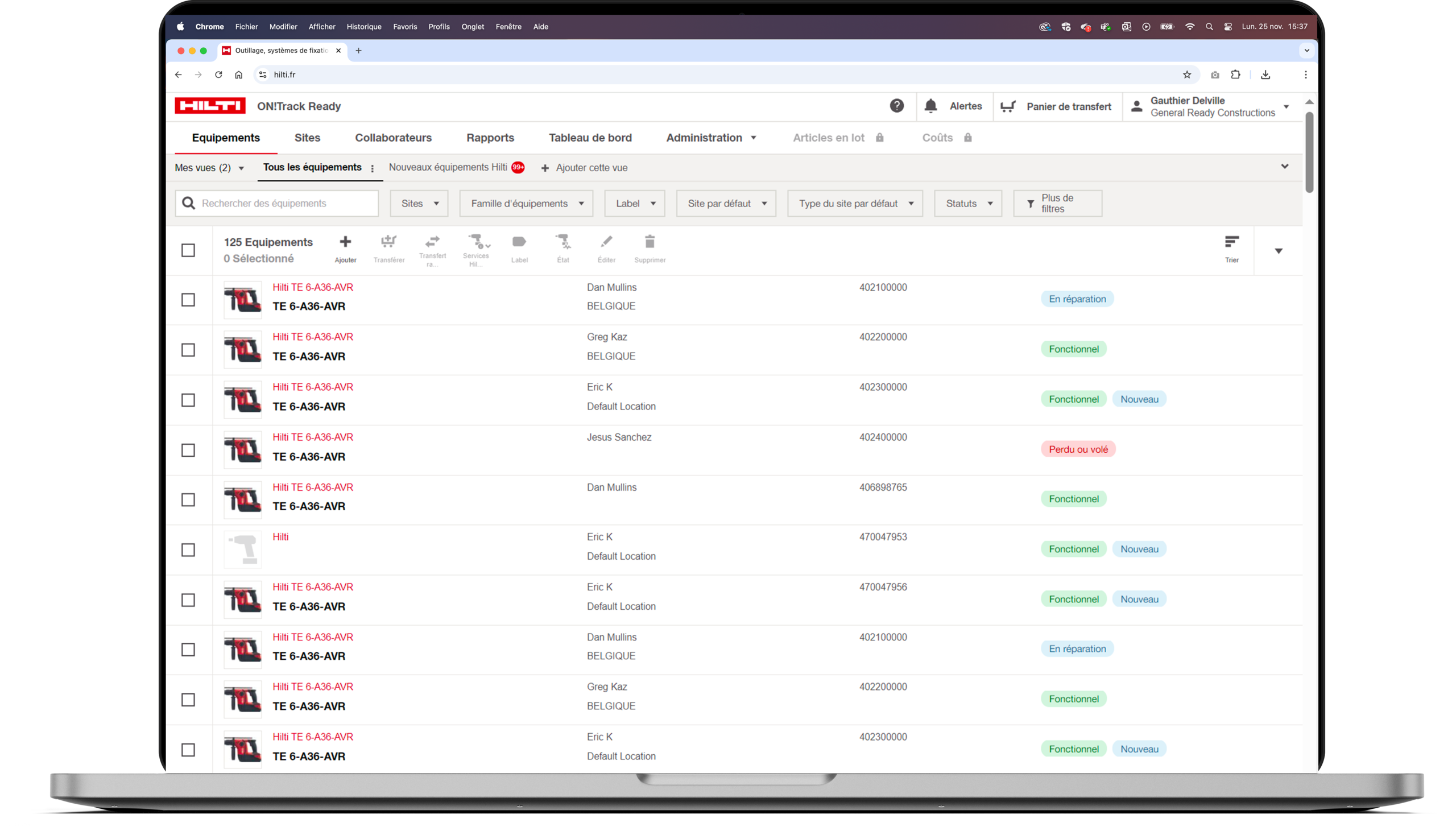Check the Perdu ou volé equipment row
Viewport: 1456px width, 835px height.
188,450
